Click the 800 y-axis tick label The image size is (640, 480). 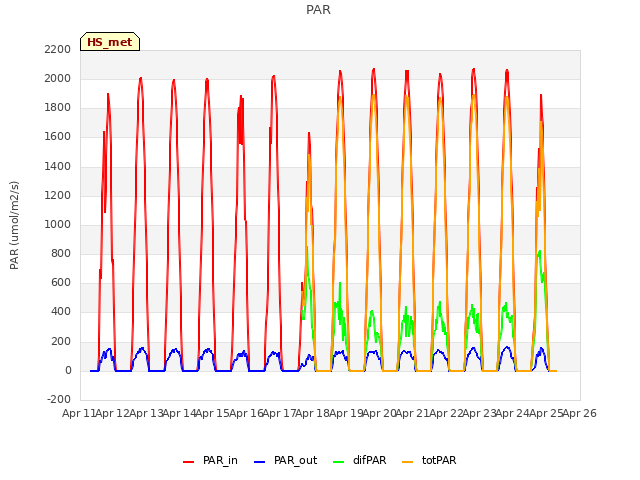pyautogui.click(x=61, y=253)
